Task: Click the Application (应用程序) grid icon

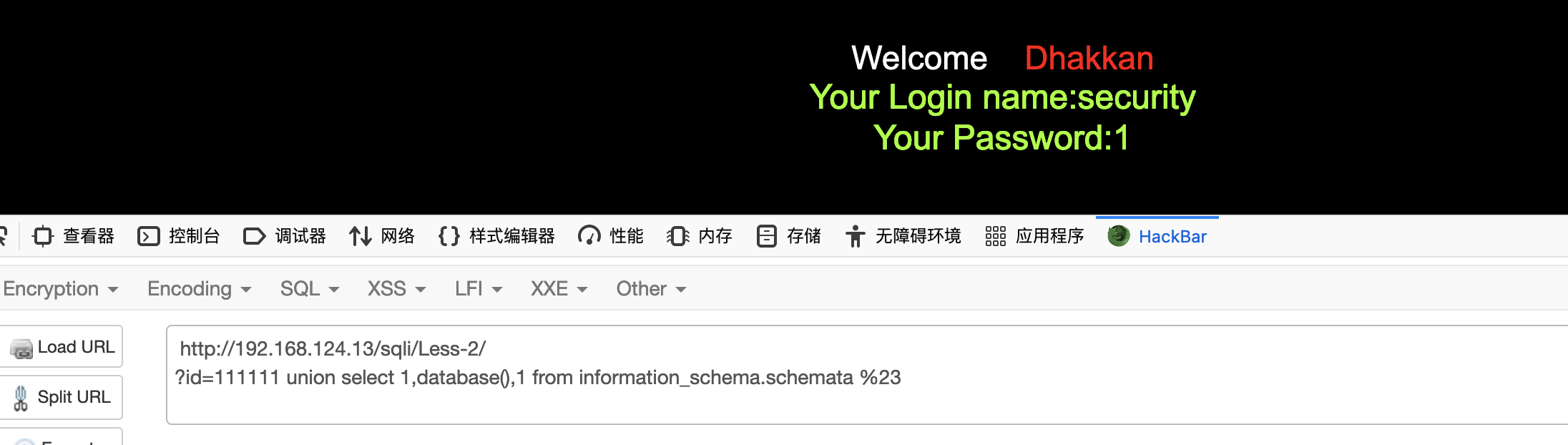Action: (995, 236)
